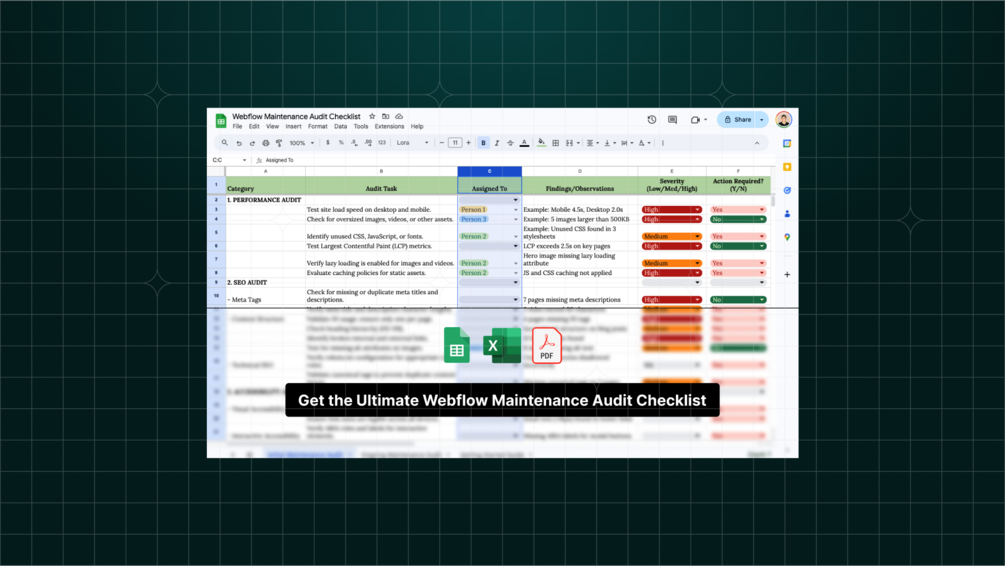Open version history clock icon
This screenshot has width=1005, height=566.
(652, 120)
